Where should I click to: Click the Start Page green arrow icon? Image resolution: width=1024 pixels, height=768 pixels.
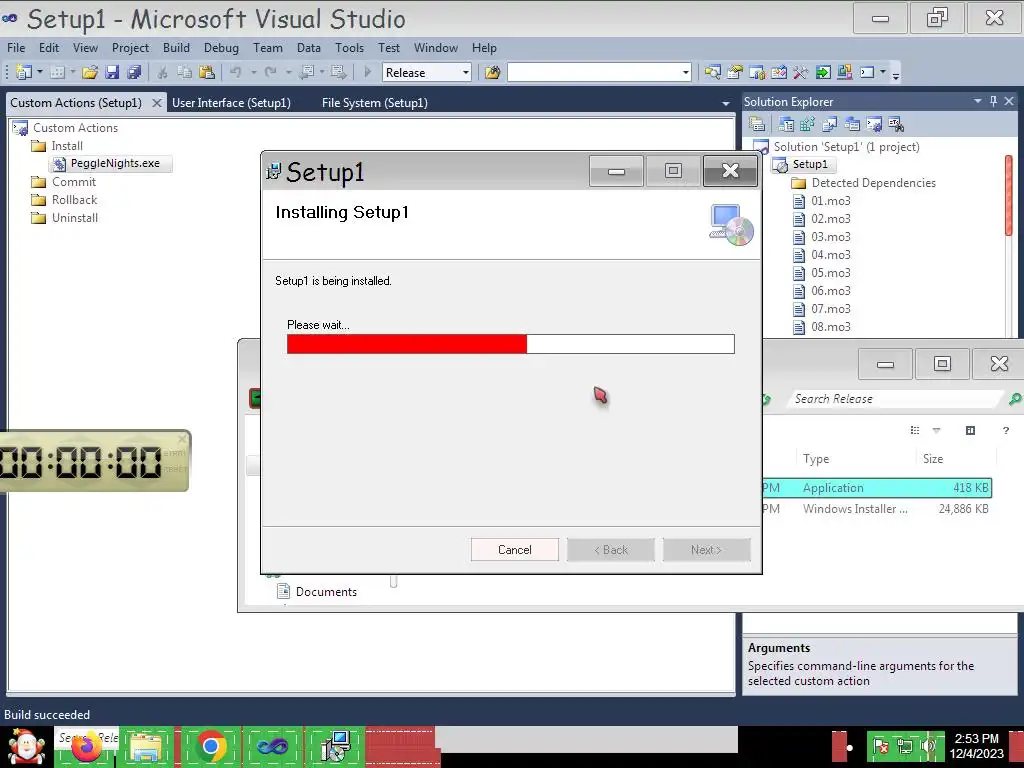pyautogui.click(x=823, y=72)
